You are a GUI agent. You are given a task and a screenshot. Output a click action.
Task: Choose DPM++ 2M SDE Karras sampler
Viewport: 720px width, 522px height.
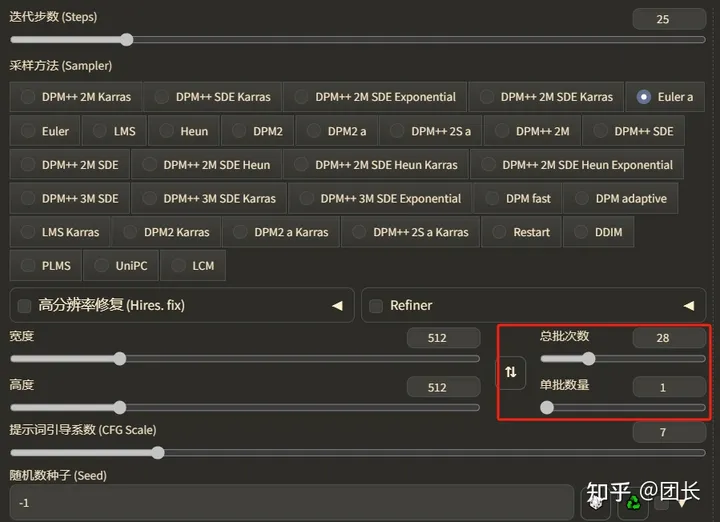[x=546, y=97]
